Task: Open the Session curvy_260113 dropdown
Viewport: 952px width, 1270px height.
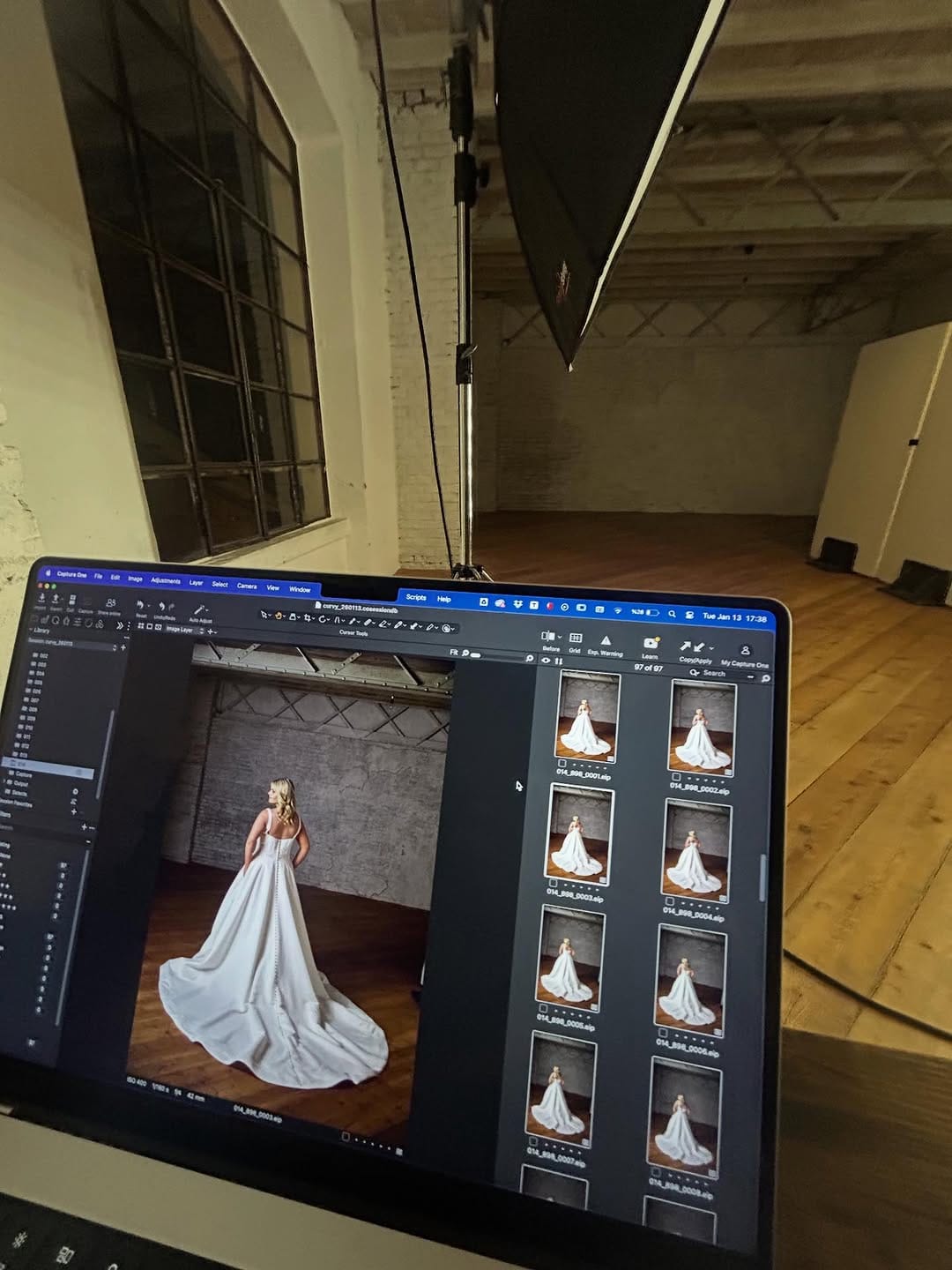Action: tap(72, 645)
